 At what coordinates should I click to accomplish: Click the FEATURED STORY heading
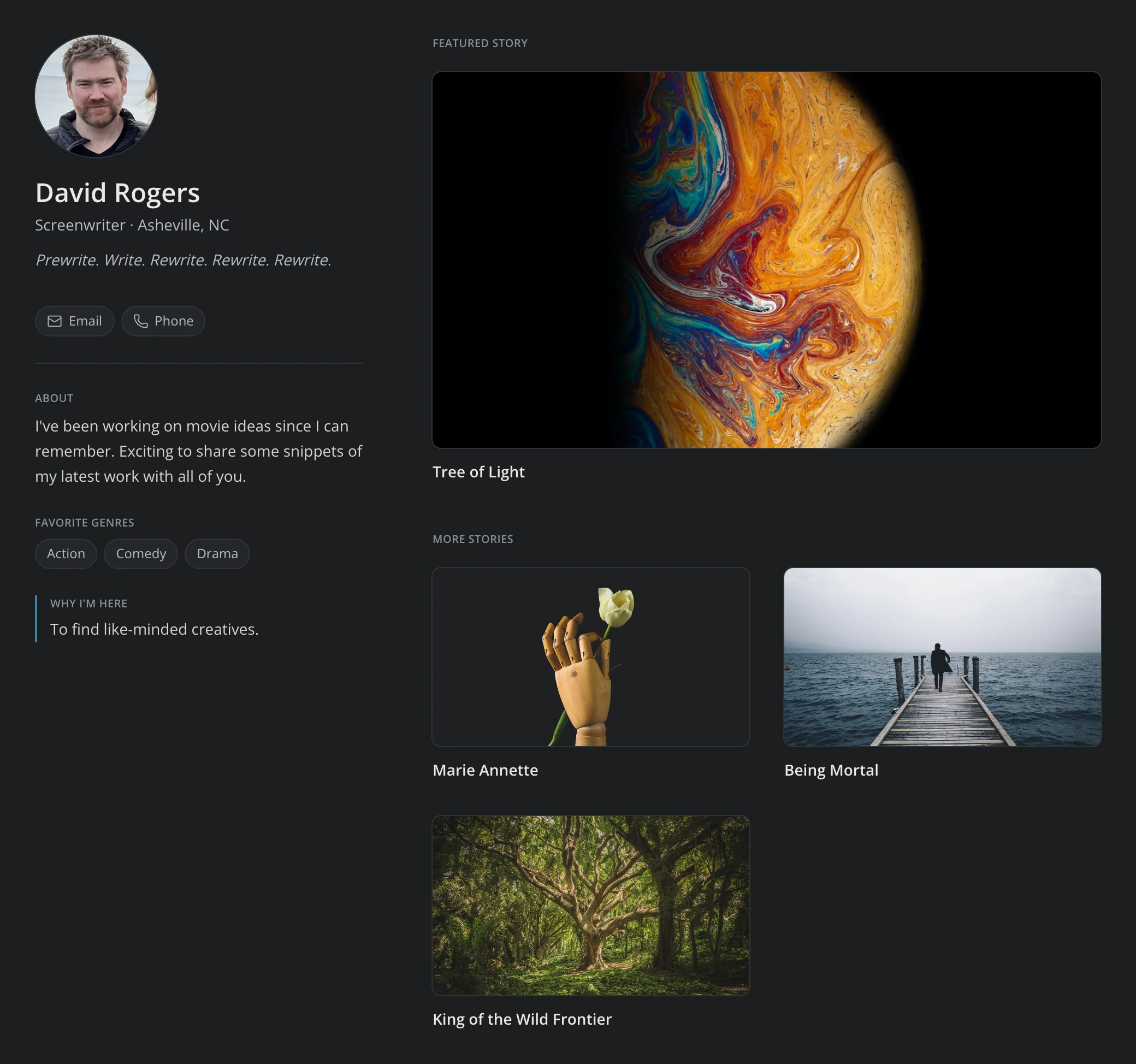pyautogui.click(x=480, y=44)
